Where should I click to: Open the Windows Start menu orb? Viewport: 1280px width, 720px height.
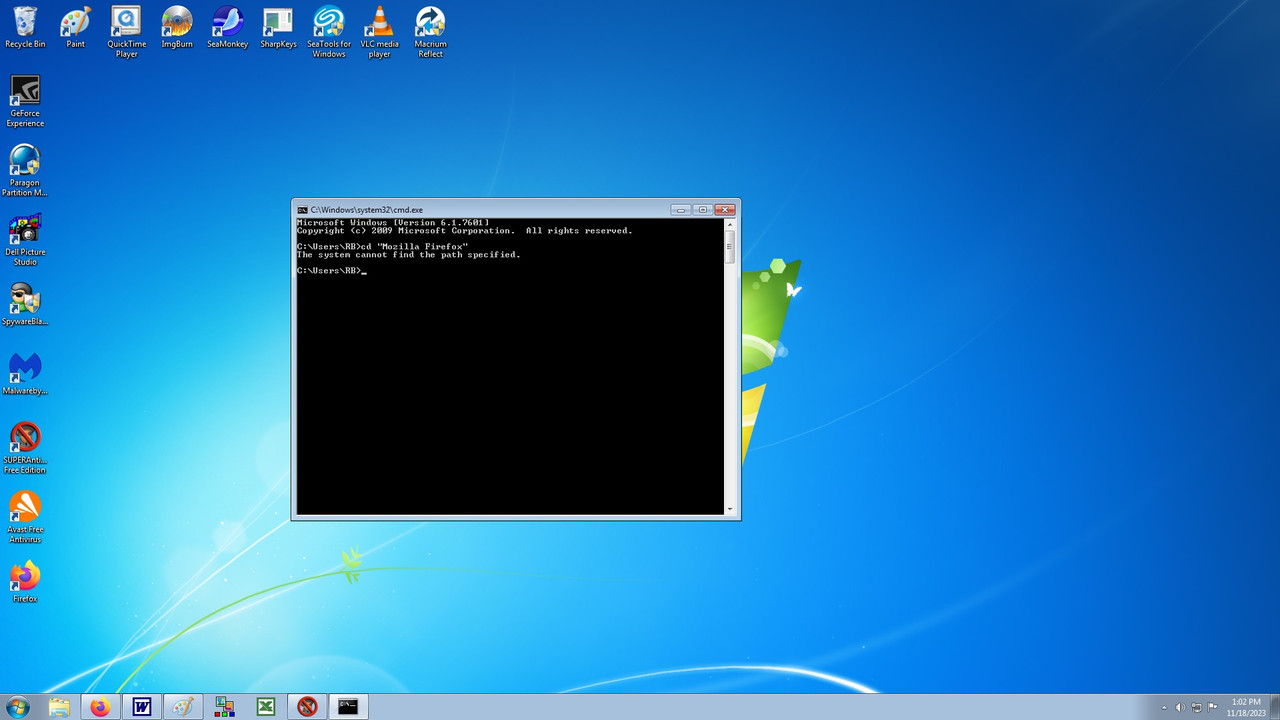pyautogui.click(x=17, y=707)
